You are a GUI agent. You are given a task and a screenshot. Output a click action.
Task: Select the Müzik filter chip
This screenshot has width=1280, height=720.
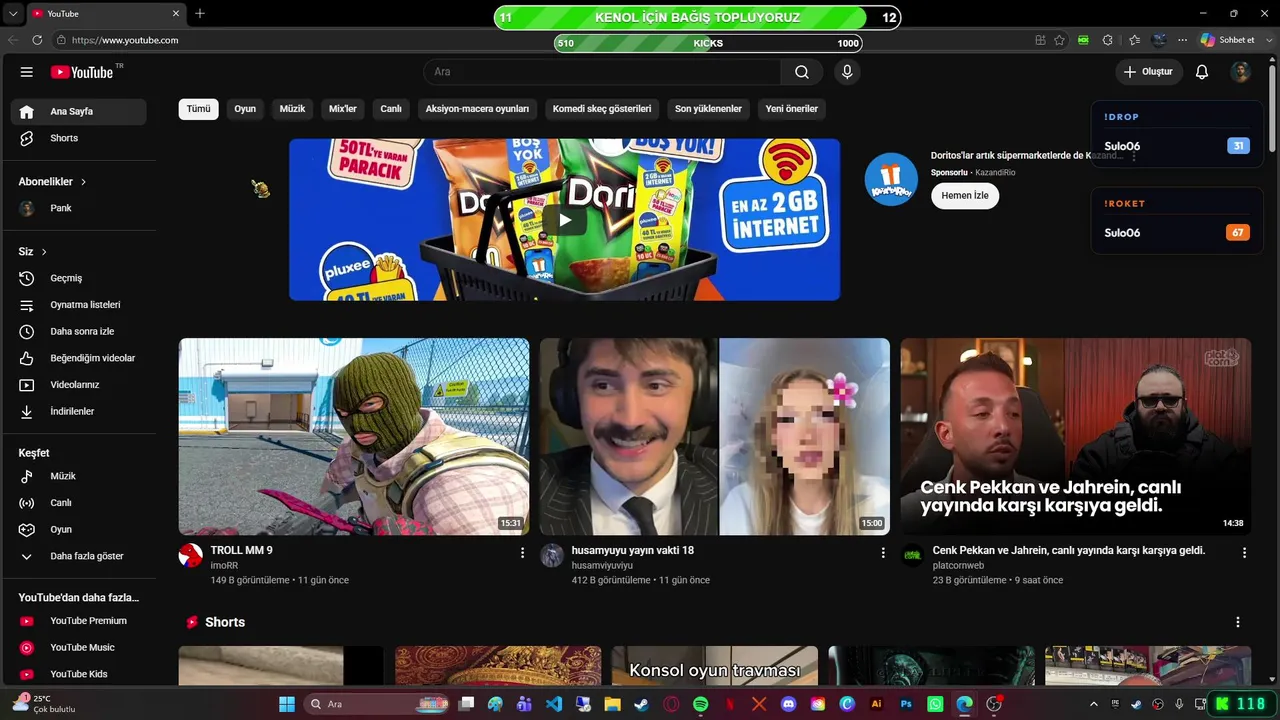click(x=292, y=109)
